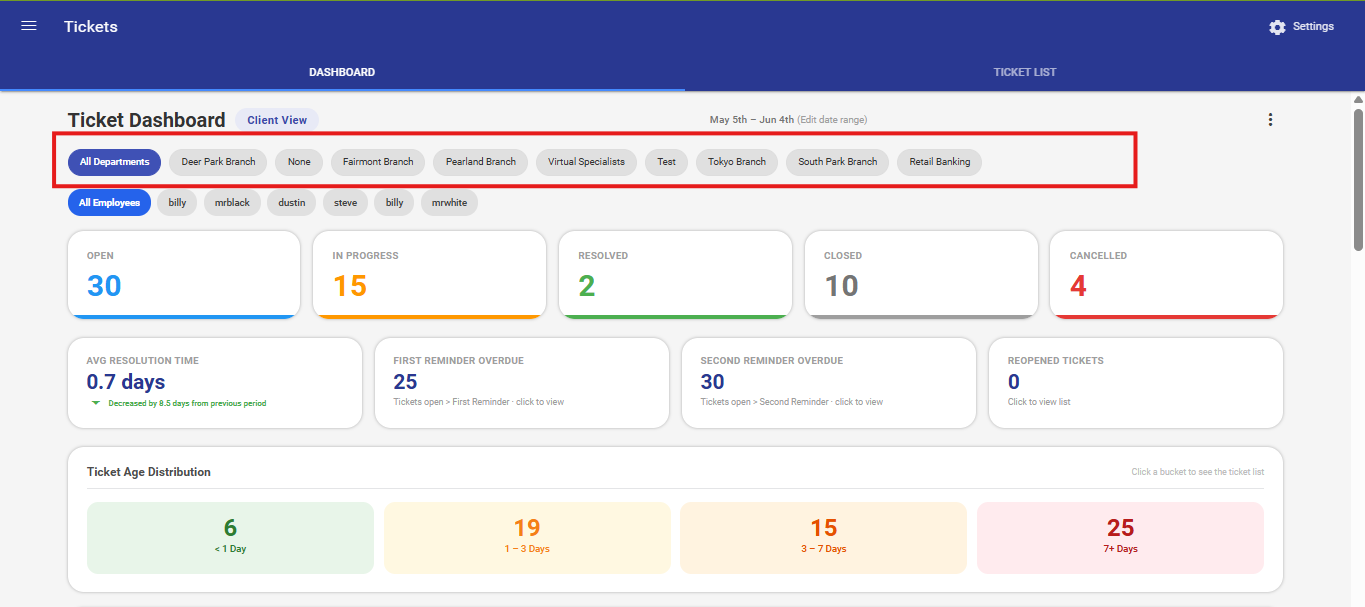Filter by Tokyo Branch department

point(737,162)
